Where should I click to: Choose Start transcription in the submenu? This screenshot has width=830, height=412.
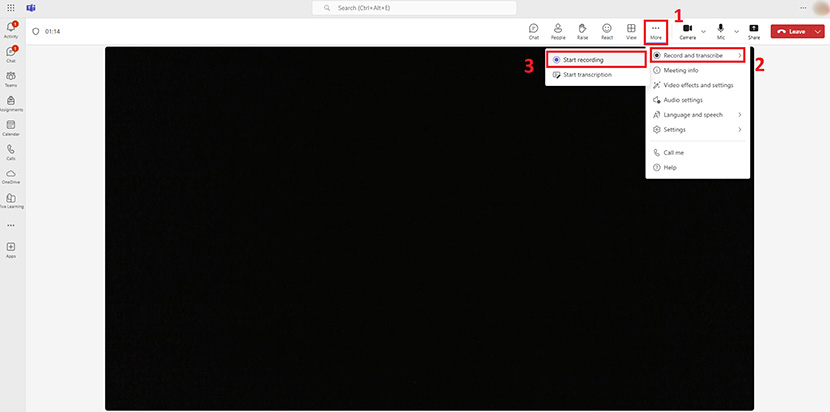pos(596,75)
